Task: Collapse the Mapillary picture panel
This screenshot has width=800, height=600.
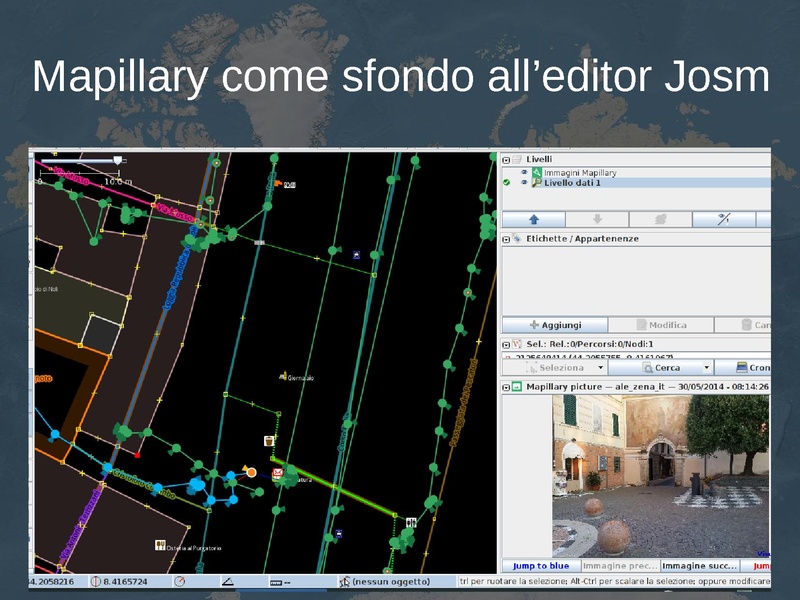Action: [x=506, y=386]
